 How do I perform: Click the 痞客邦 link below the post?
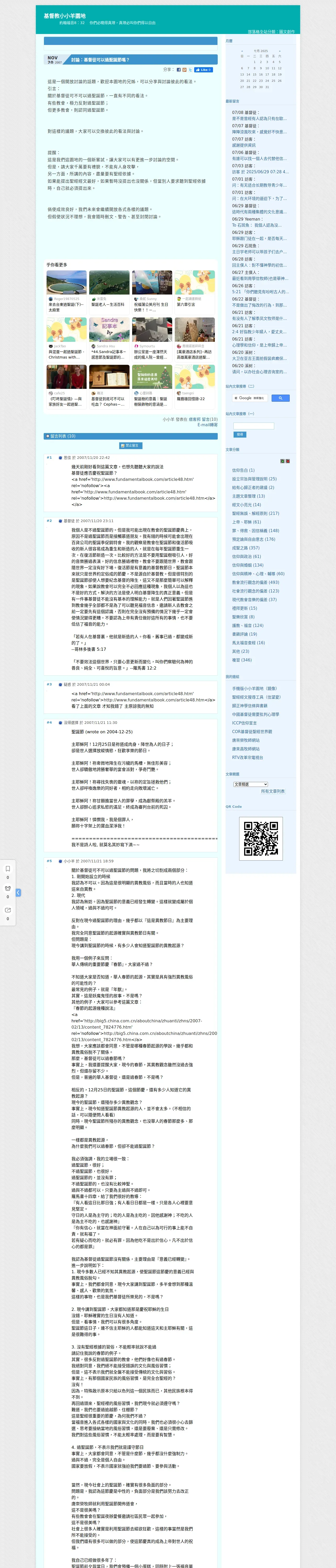point(194,419)
